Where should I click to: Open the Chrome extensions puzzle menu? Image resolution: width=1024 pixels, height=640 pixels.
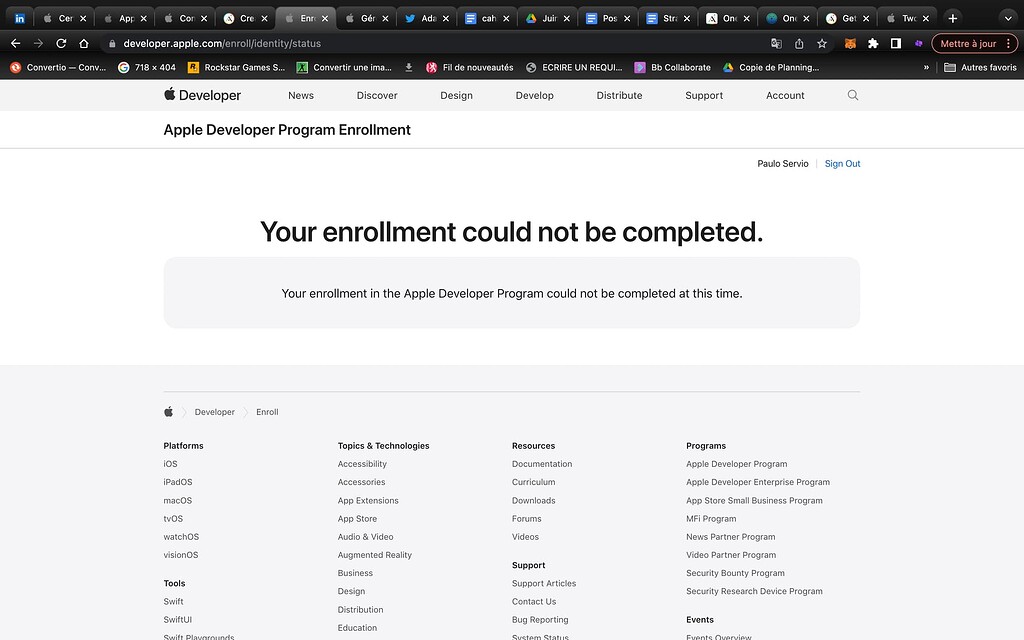click(x=872, y=43)
